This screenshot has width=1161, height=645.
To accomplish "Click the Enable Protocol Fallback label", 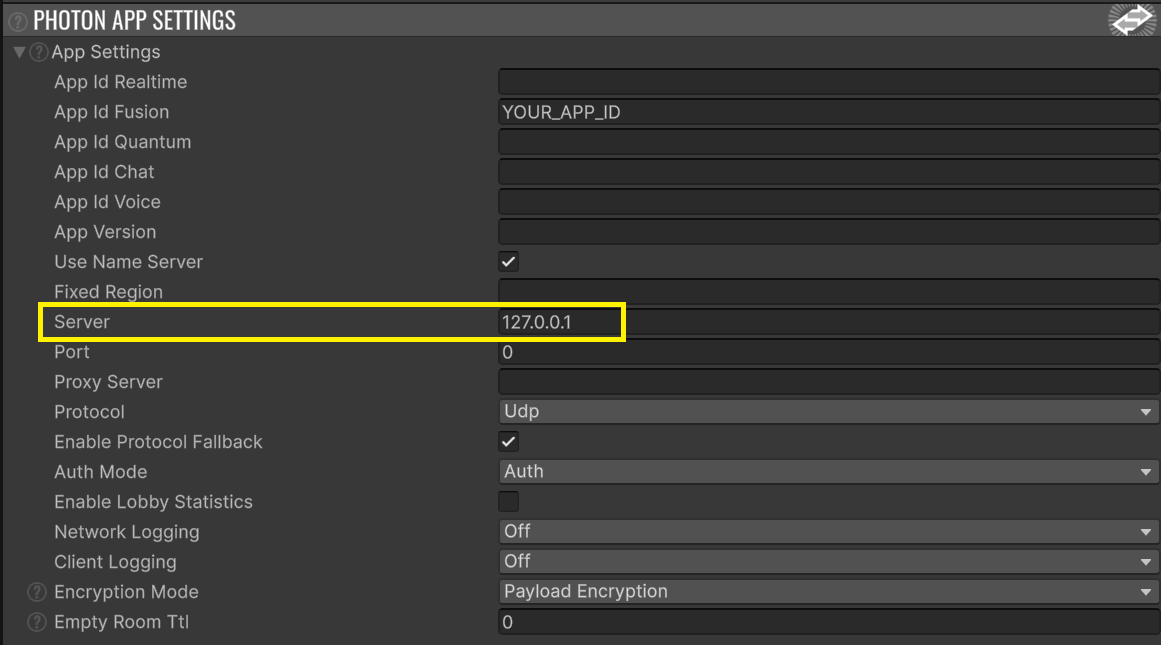I will [x=158, y=442].
